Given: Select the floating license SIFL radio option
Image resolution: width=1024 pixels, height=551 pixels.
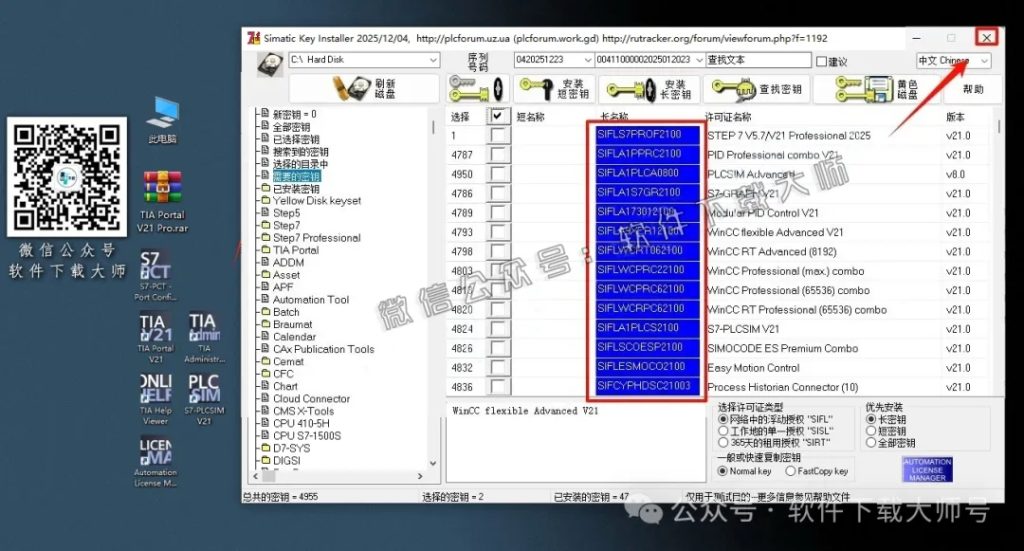Looking at the screenshot, I should (723, 419).
